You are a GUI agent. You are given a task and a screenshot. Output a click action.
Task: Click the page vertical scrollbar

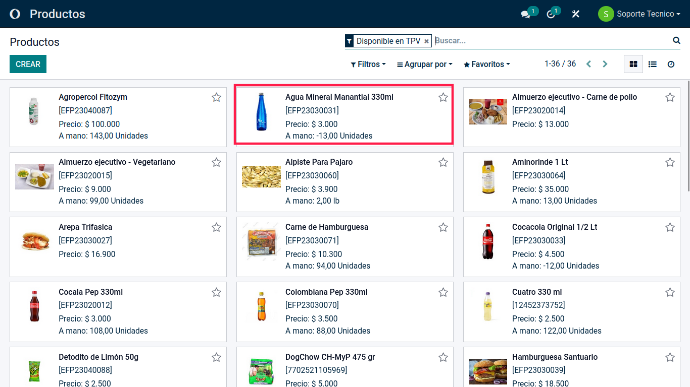(x=688, y=136)
